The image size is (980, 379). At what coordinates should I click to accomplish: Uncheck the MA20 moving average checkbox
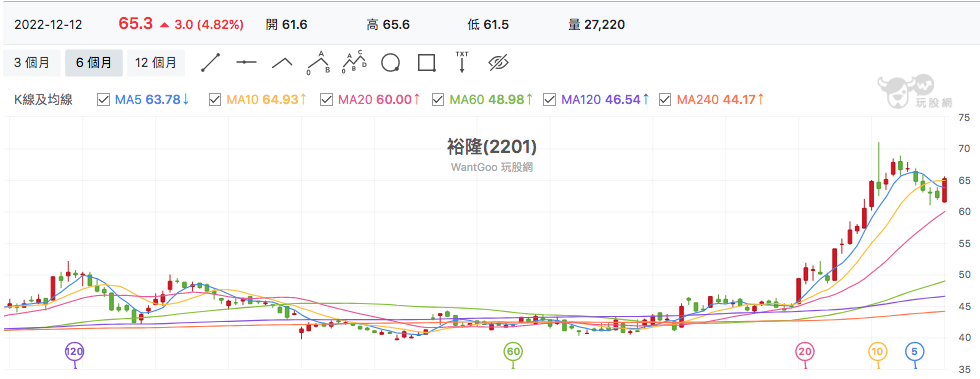326,99
